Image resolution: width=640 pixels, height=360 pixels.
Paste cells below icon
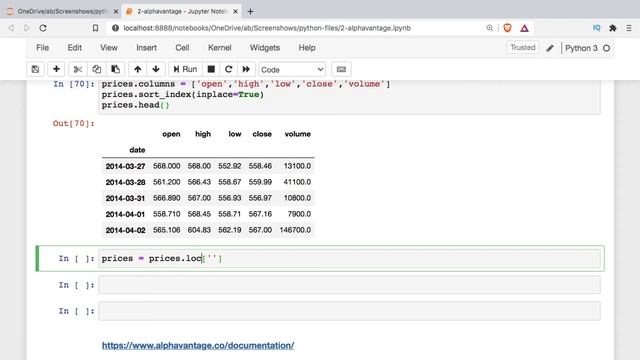point(116,69)
